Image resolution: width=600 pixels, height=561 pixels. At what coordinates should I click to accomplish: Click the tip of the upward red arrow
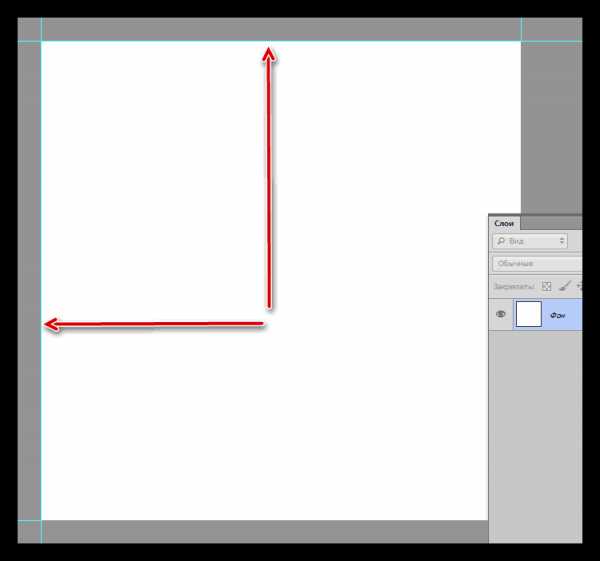(x=269, y=49)
